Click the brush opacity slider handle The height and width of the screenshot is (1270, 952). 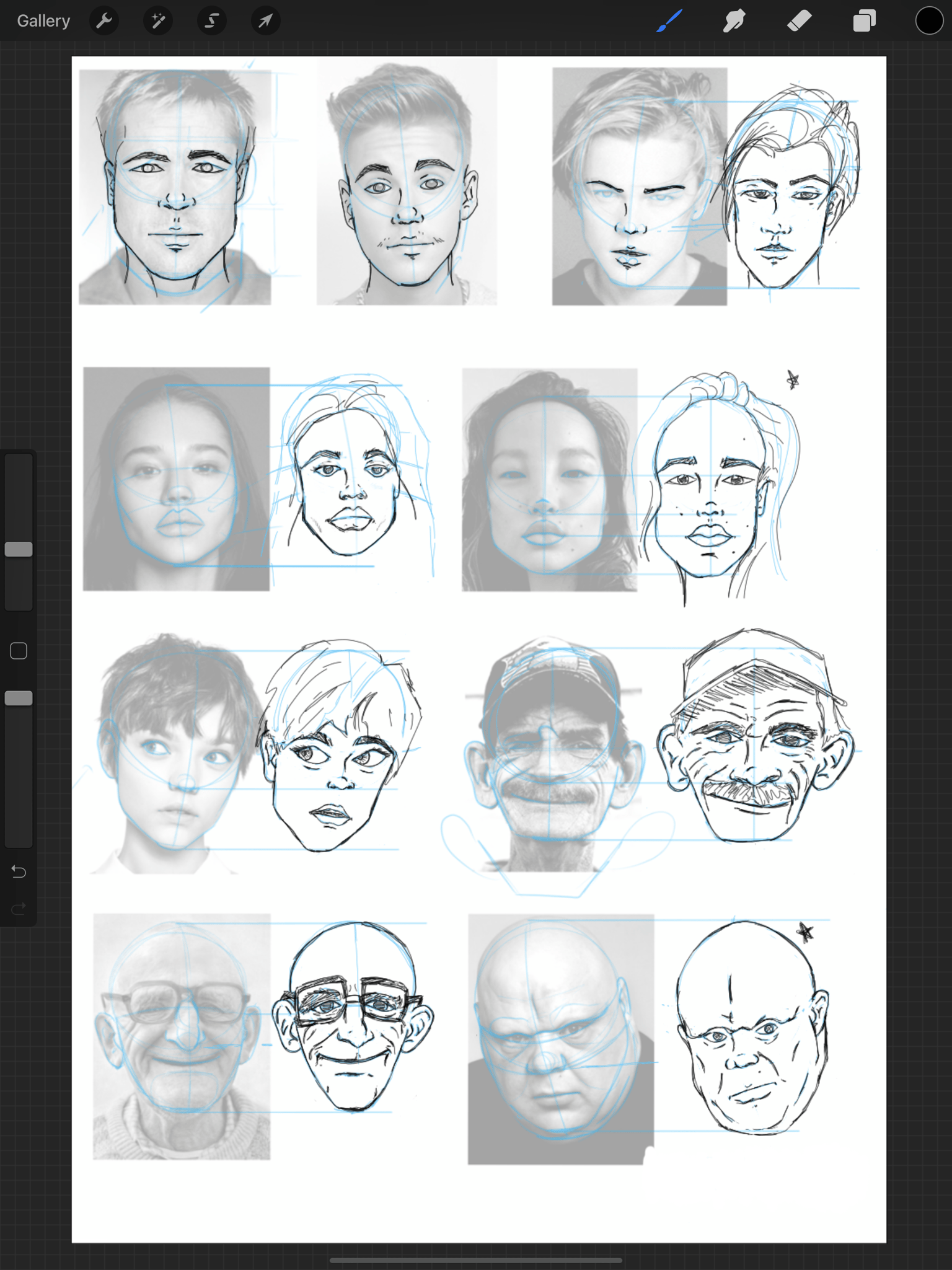click(19, 699)
